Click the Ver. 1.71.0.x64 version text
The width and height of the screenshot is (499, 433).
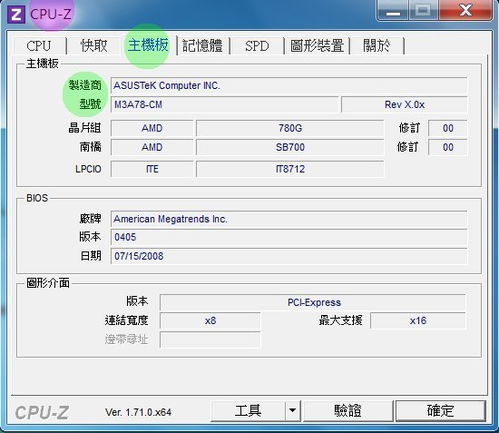[138, 412]
